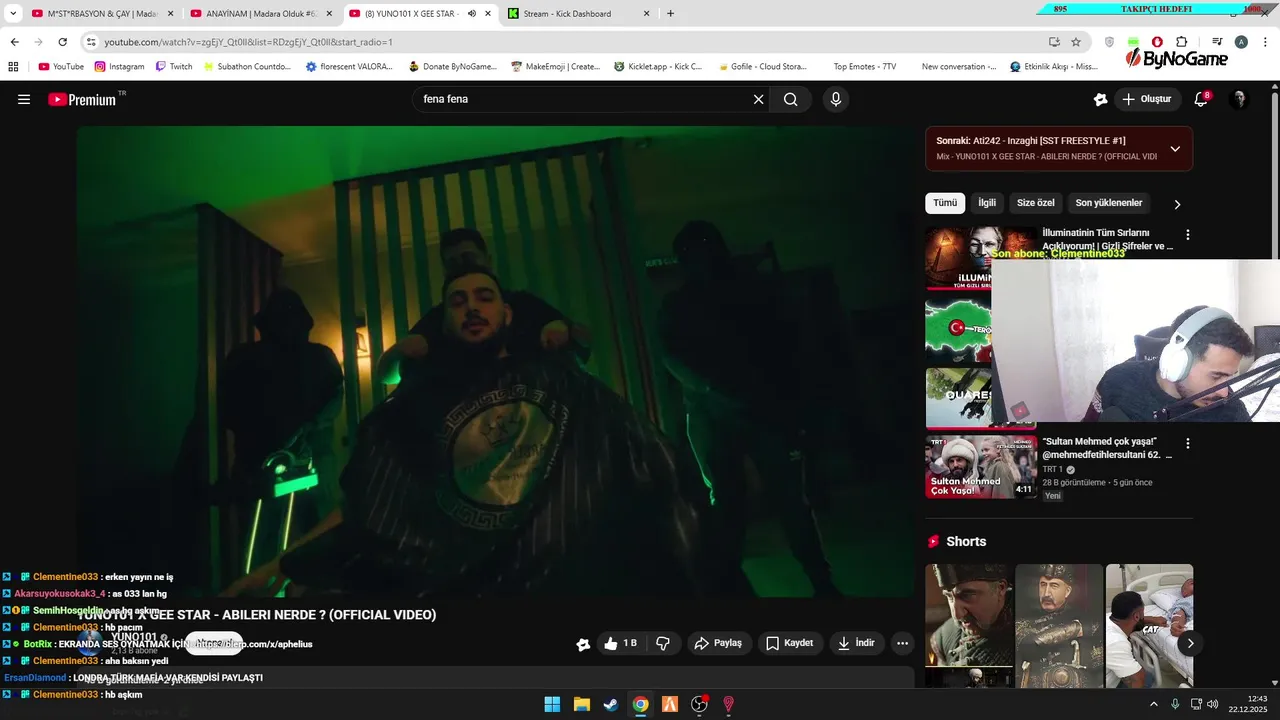Open the sparkle Ask icon beside Oluştur

(x=1100, y=99)
